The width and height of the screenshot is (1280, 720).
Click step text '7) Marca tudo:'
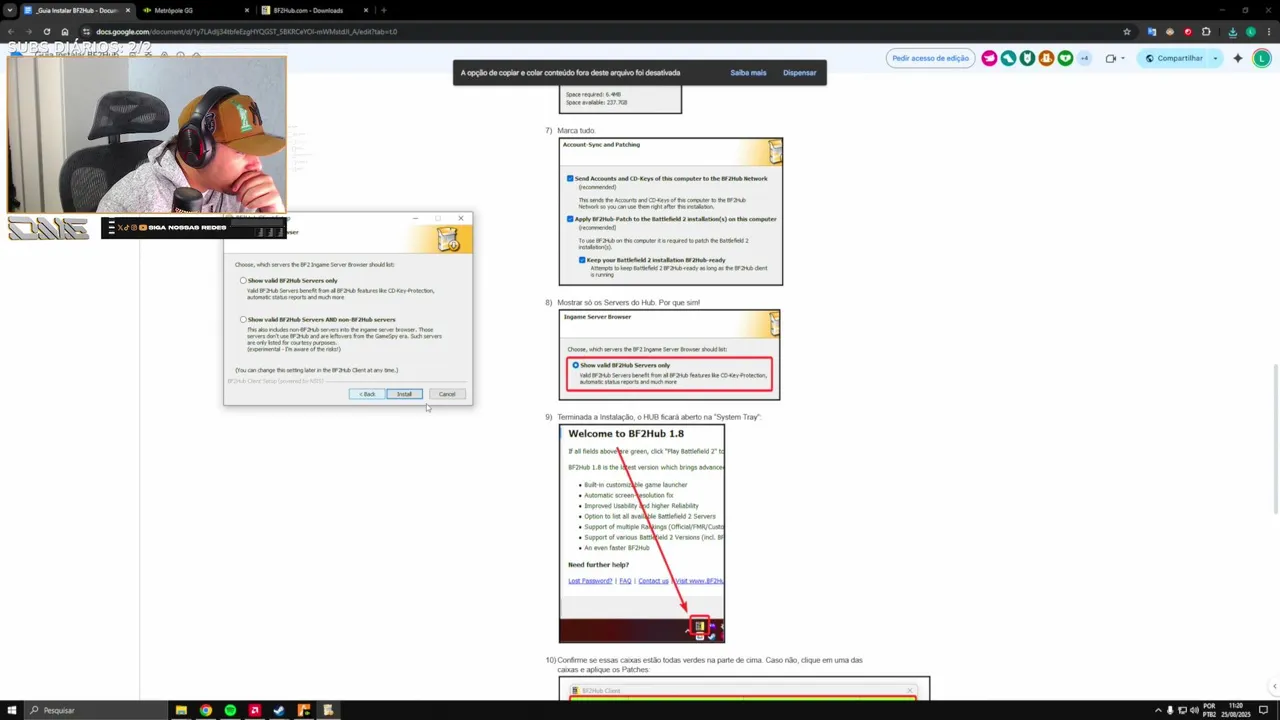570,131
